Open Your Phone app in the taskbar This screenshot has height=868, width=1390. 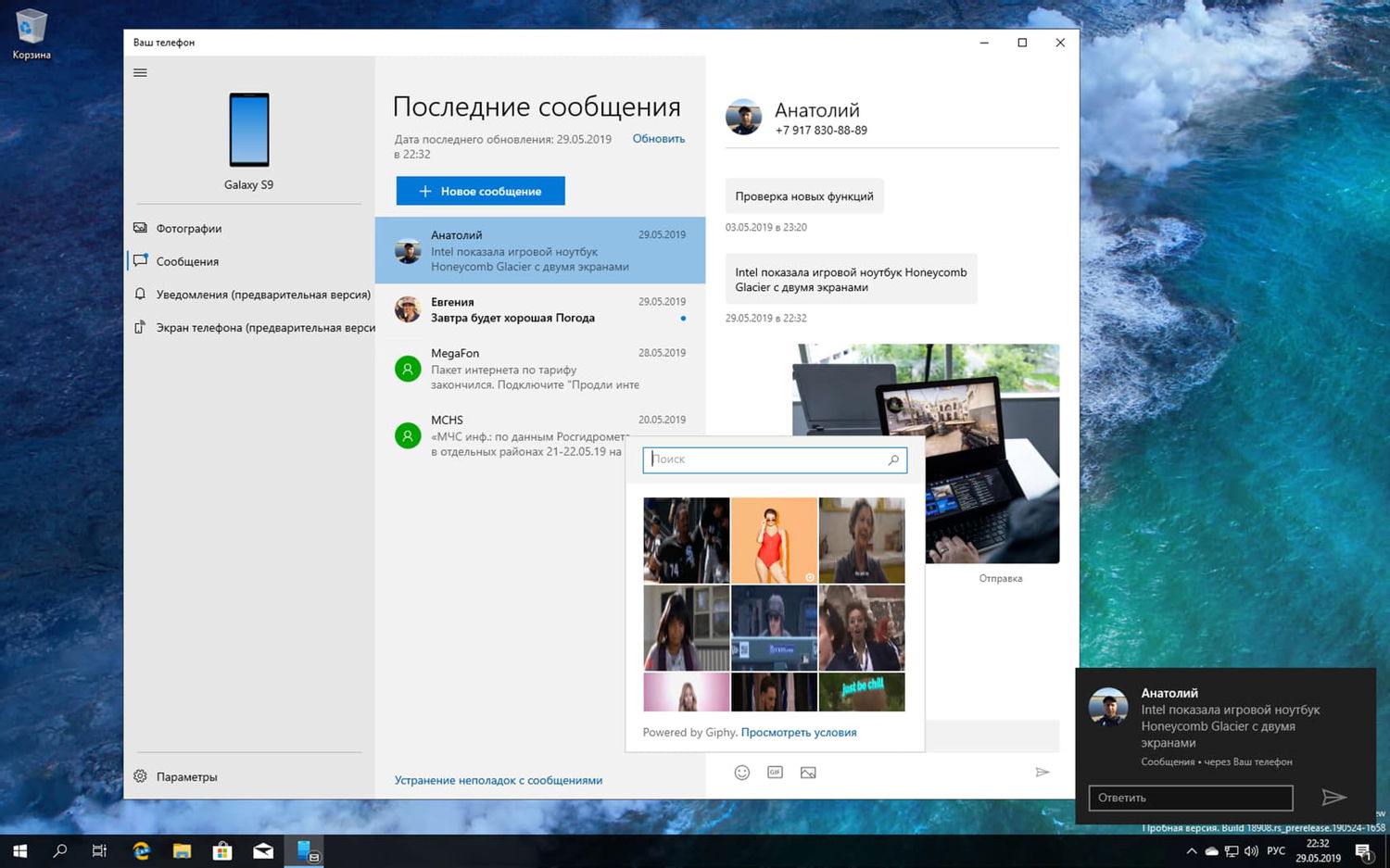pyautogui.click(x=304, y=850)
